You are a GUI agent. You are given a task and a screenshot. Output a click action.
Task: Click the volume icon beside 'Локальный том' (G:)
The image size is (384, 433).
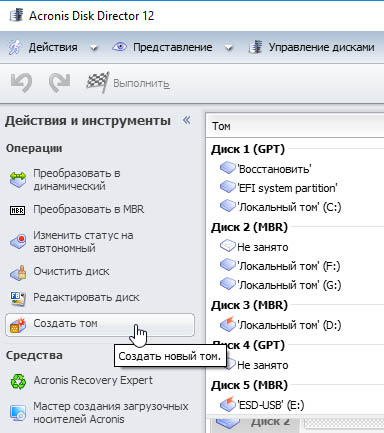tap(228, 284)
